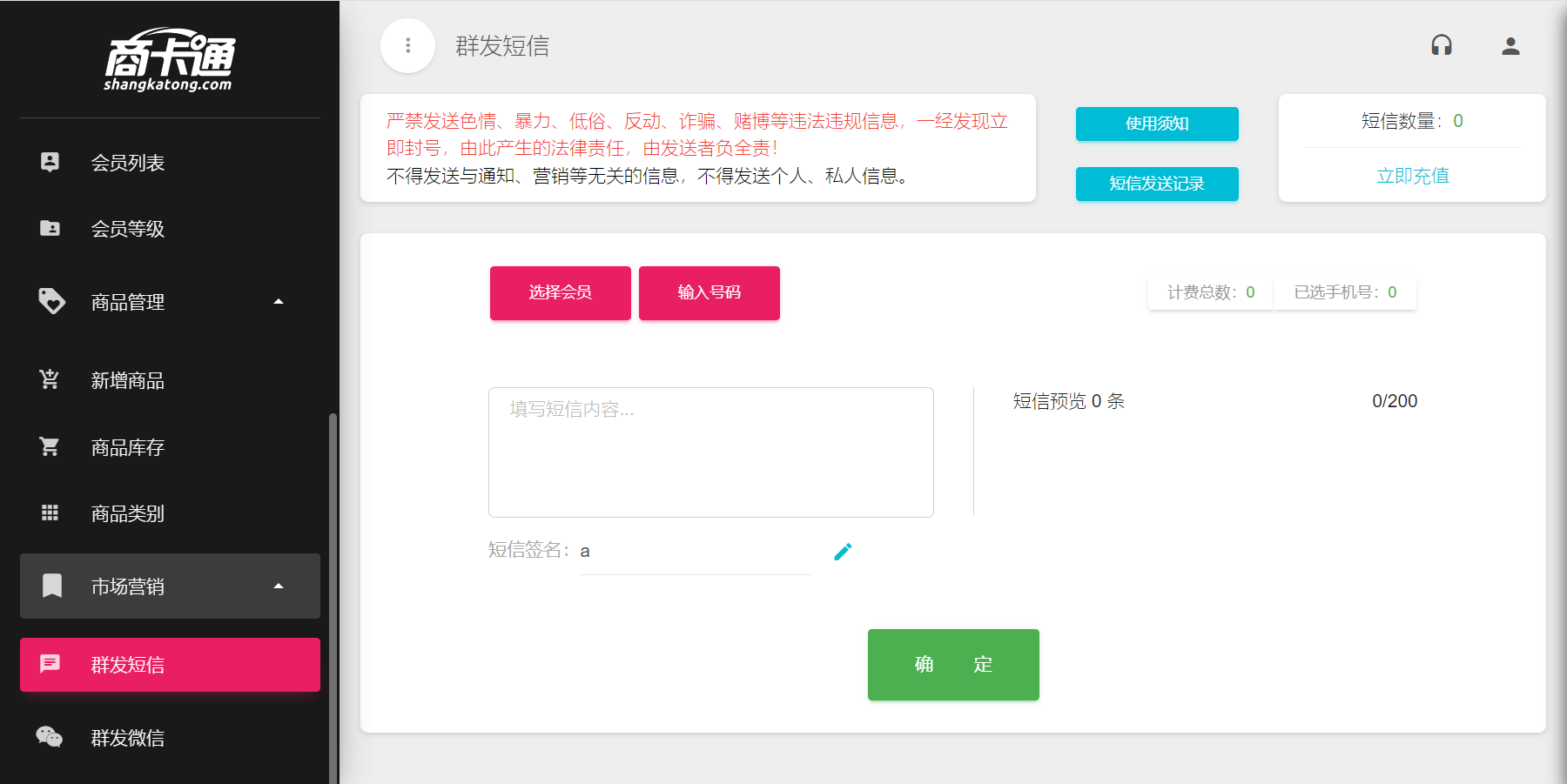Open 商品类别 menu item
The height and width of the screenshot is (784, 1567).
(170, 513)
